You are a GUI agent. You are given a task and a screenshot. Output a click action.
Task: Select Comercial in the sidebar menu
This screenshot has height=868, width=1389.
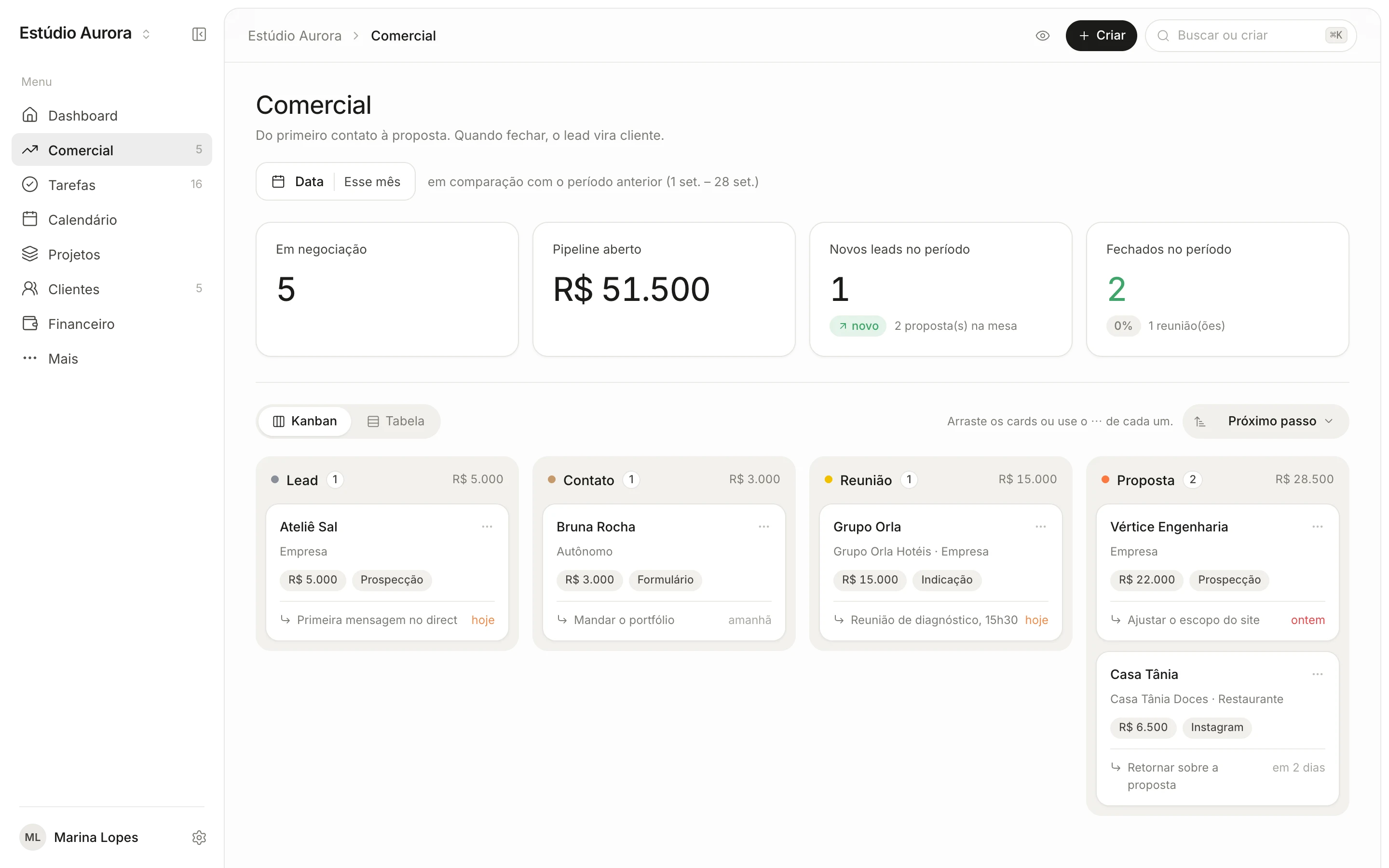point(111,150)
